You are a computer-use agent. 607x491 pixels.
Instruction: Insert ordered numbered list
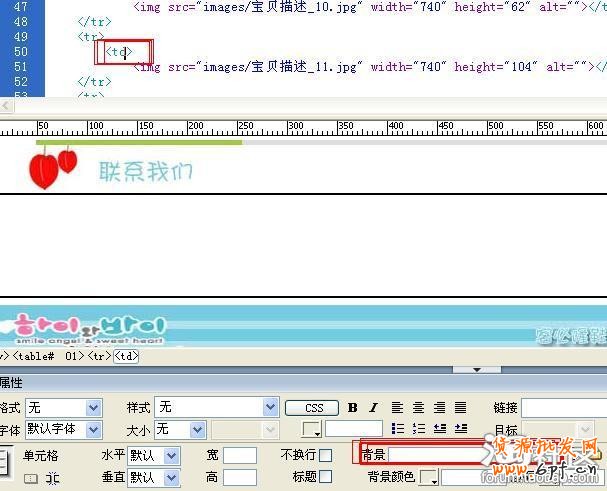click(418, 429)
